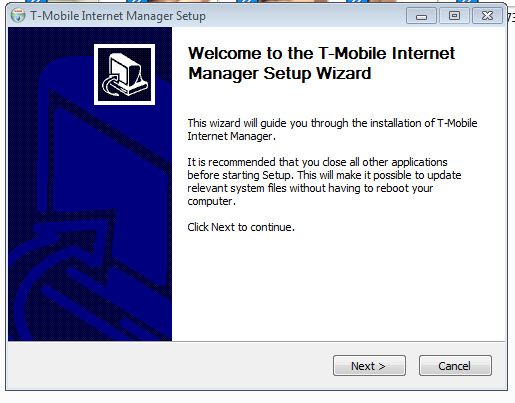The height and width of the screenshot is (403, 515).
Task: Click the background window strip above the dialog
Action: click(x=257, y=1)
